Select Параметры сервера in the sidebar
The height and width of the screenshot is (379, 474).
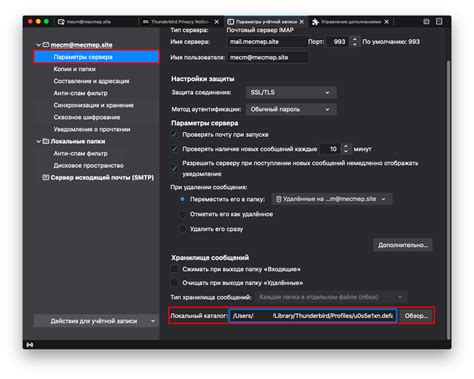tap(96, 57)
